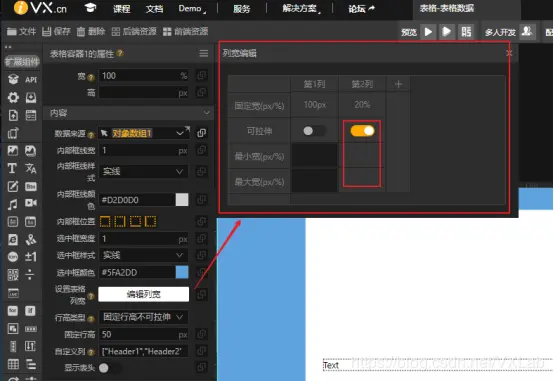554x381 pixels.
Task: Click the 删除 delete button
Action: [x=91, y=31]
